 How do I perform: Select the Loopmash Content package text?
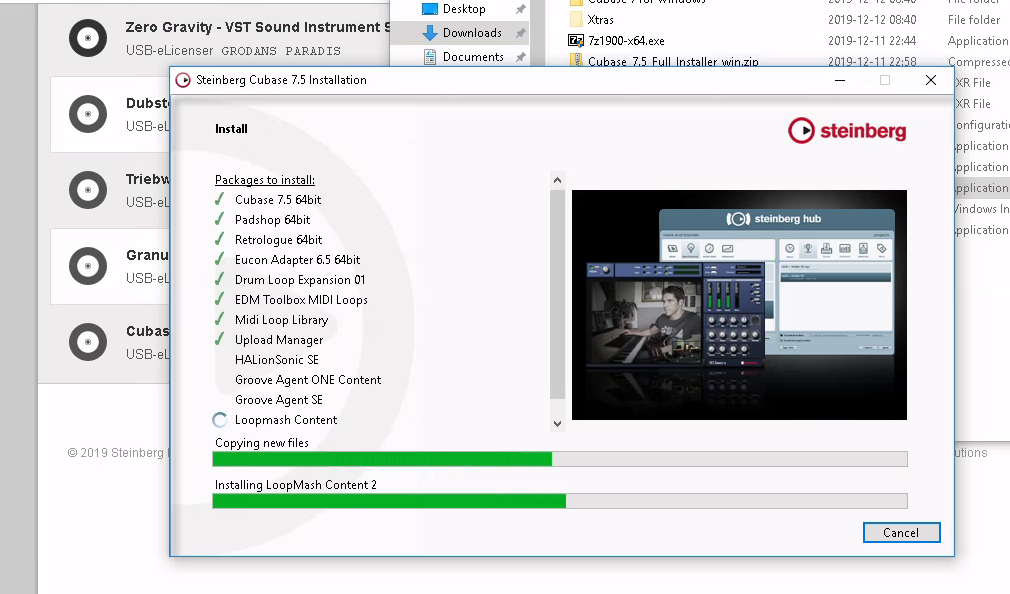click(286, 419)
